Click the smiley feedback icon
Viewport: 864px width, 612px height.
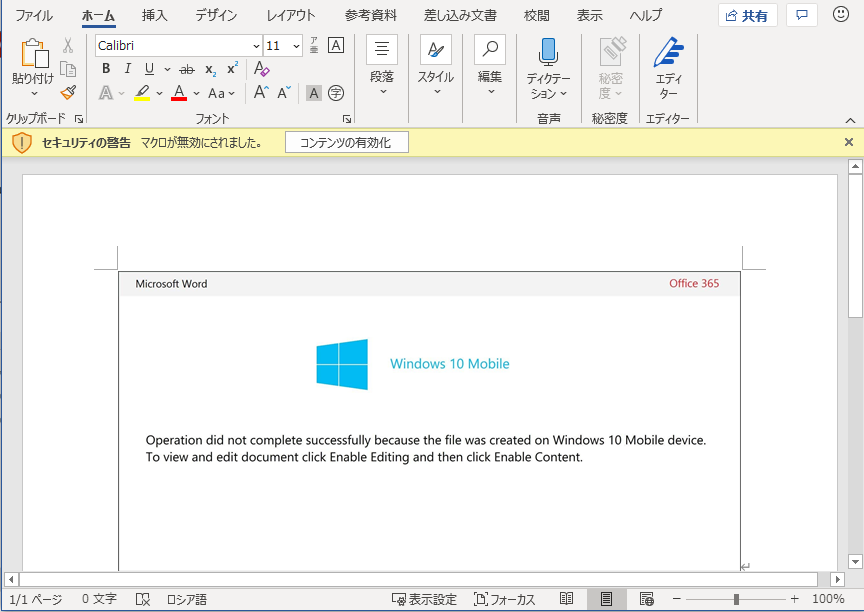pos(841,14)
